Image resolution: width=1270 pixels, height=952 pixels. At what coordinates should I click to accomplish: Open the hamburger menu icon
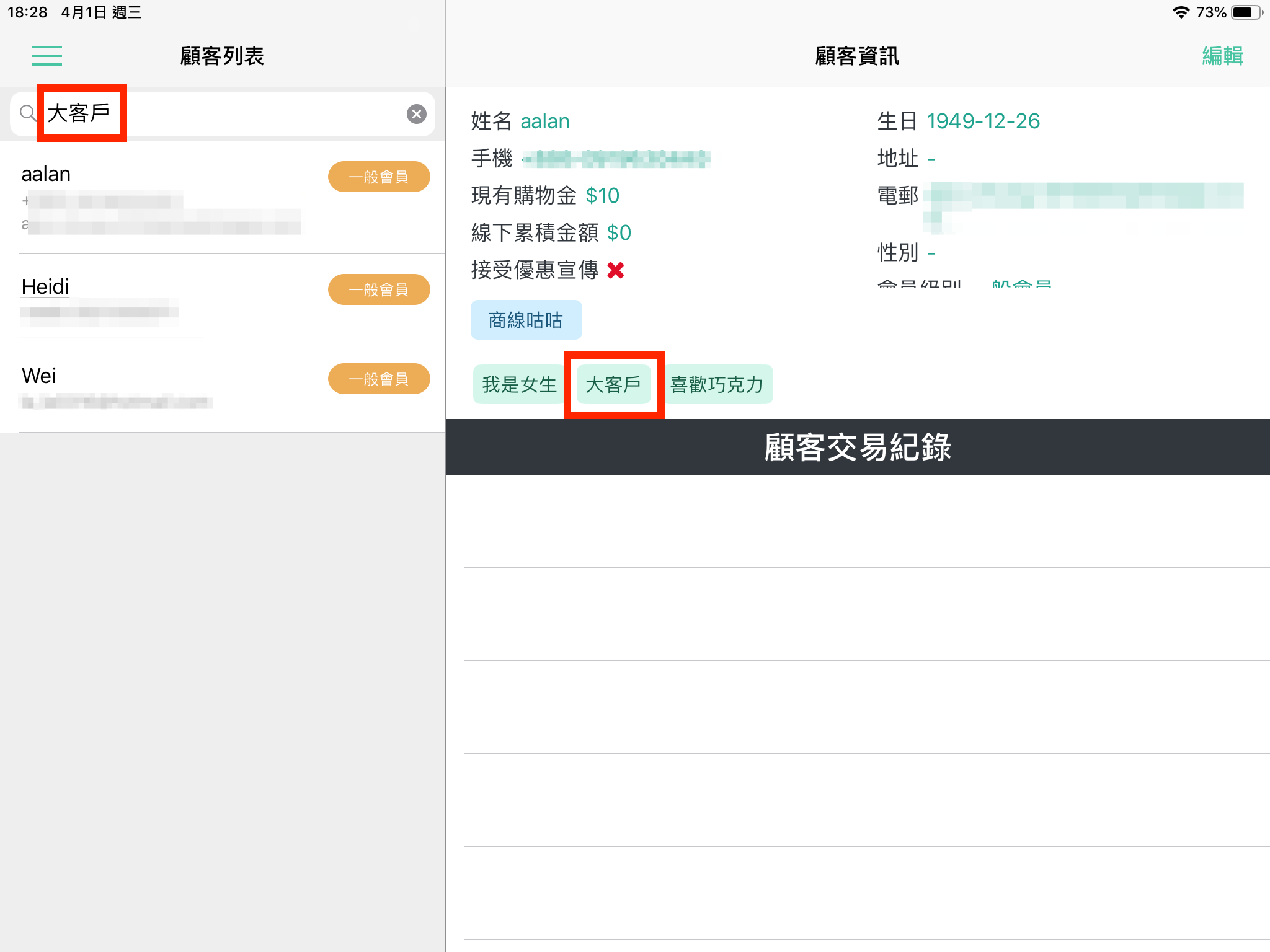pyautogui.click(x=47, y=56)
